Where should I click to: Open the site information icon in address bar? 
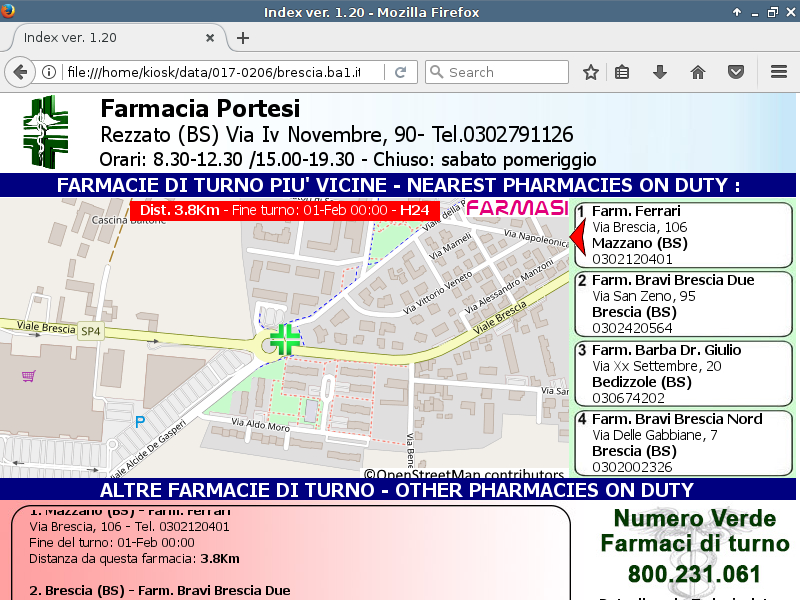pos(49,72)
